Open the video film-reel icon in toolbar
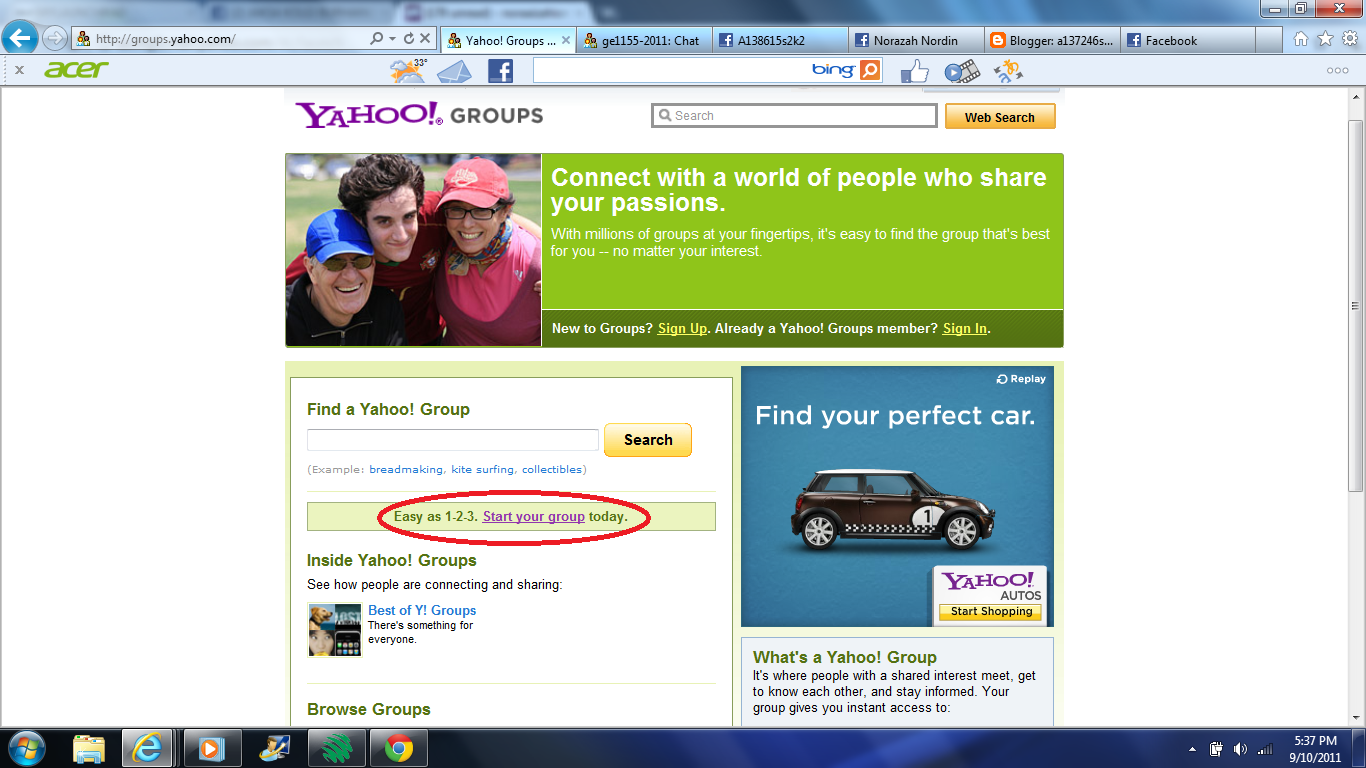Viewport: 1366px width, 768px height. [962, 71]
